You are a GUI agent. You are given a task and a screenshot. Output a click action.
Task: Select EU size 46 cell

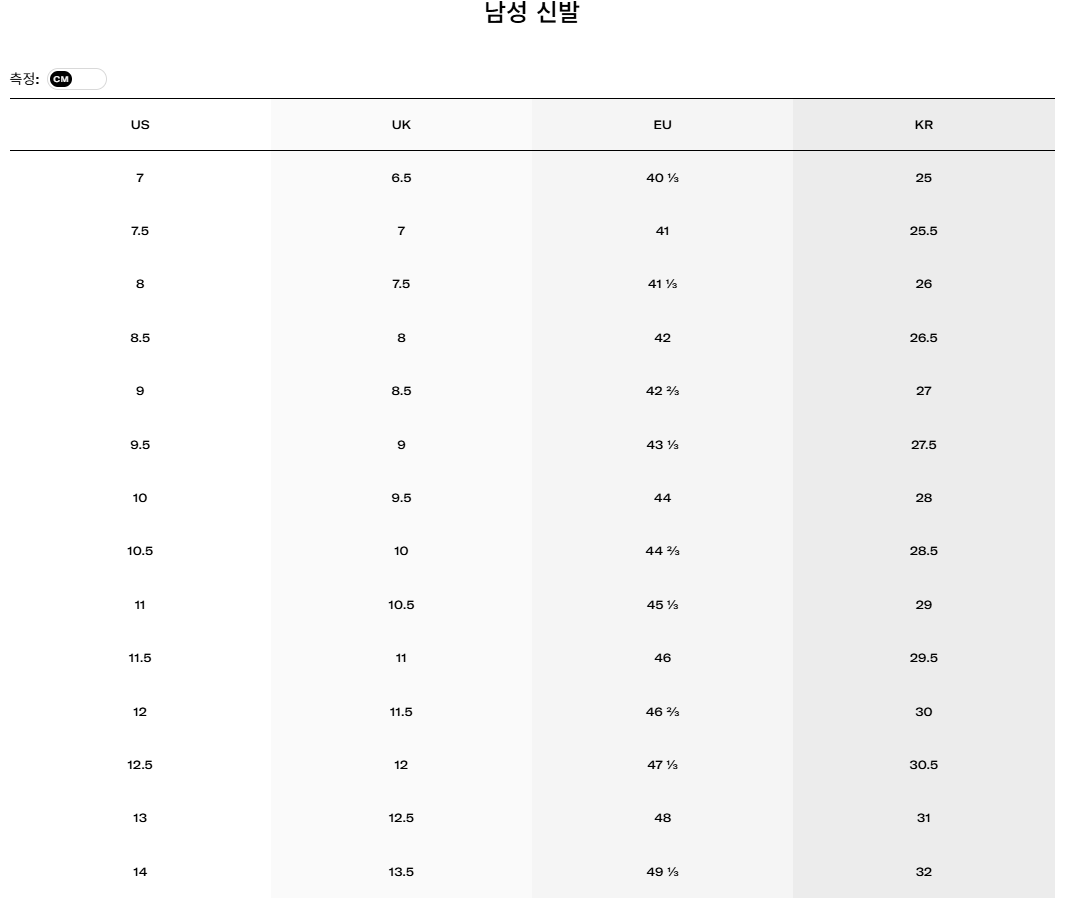663,658
